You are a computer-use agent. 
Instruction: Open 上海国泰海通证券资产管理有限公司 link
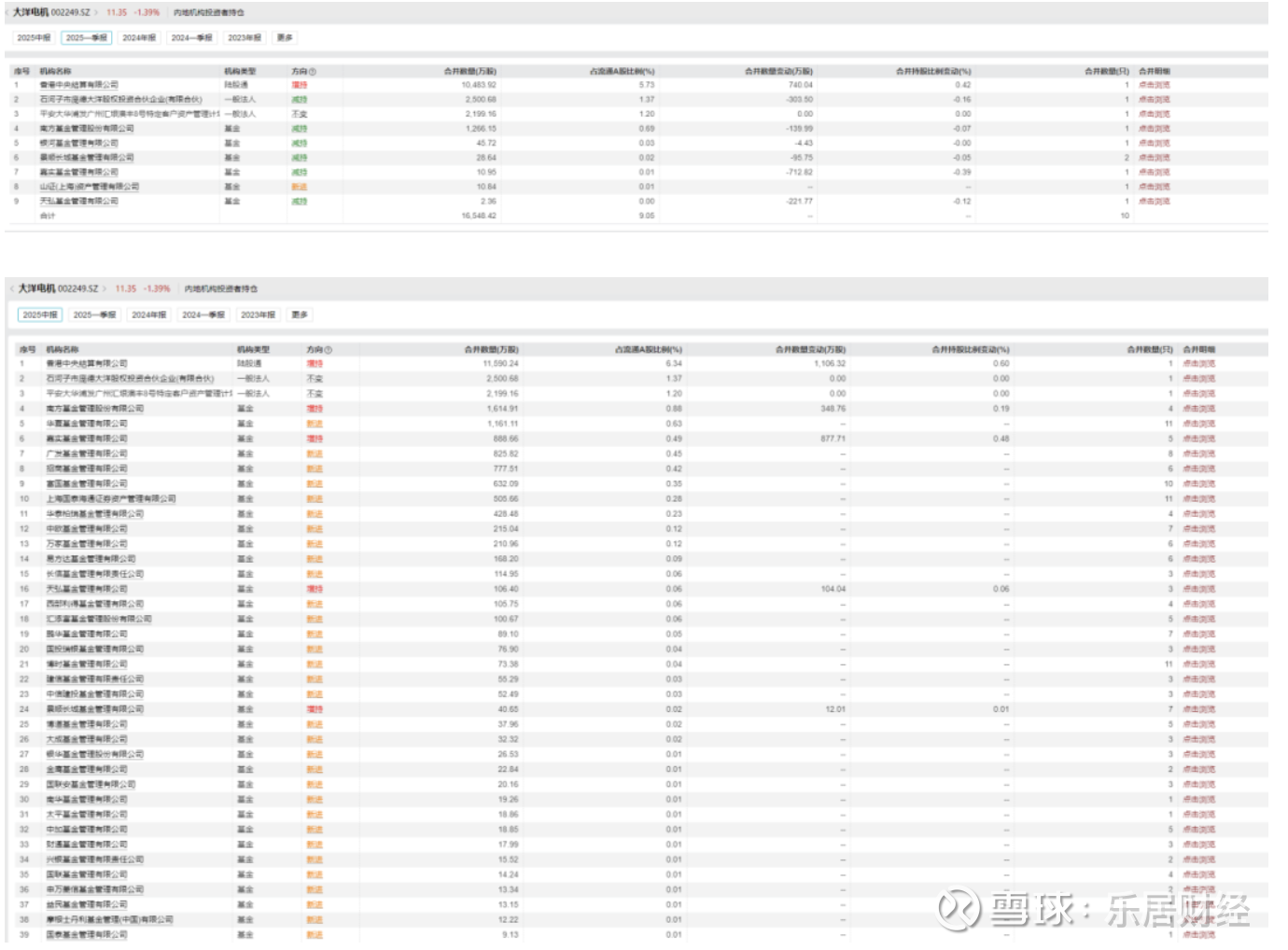tap(111, 499)
